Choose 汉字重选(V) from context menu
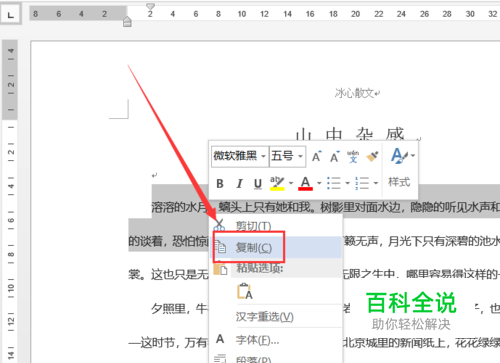 pos(276,316)
